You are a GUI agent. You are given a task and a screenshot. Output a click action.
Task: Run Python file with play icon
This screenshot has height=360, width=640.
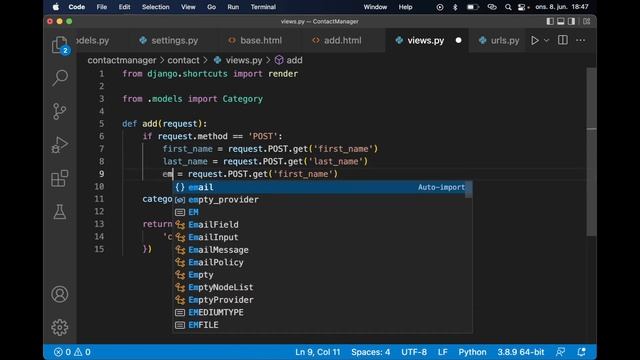(x=535, y=40)
